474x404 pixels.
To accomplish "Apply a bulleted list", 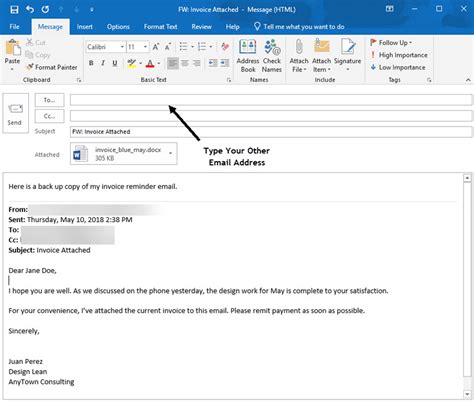I will (184, 47).
